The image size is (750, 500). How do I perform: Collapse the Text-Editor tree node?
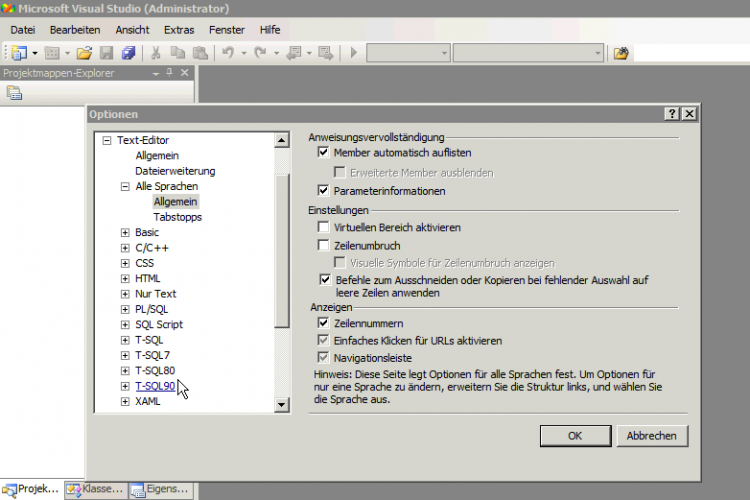tap(107, 140)
